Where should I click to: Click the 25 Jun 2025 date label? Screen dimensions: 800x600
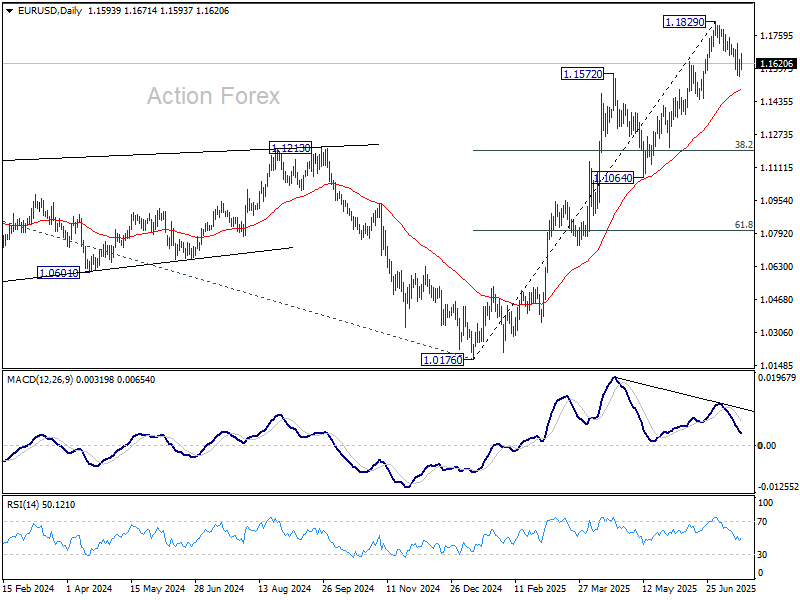coord(732,590)
